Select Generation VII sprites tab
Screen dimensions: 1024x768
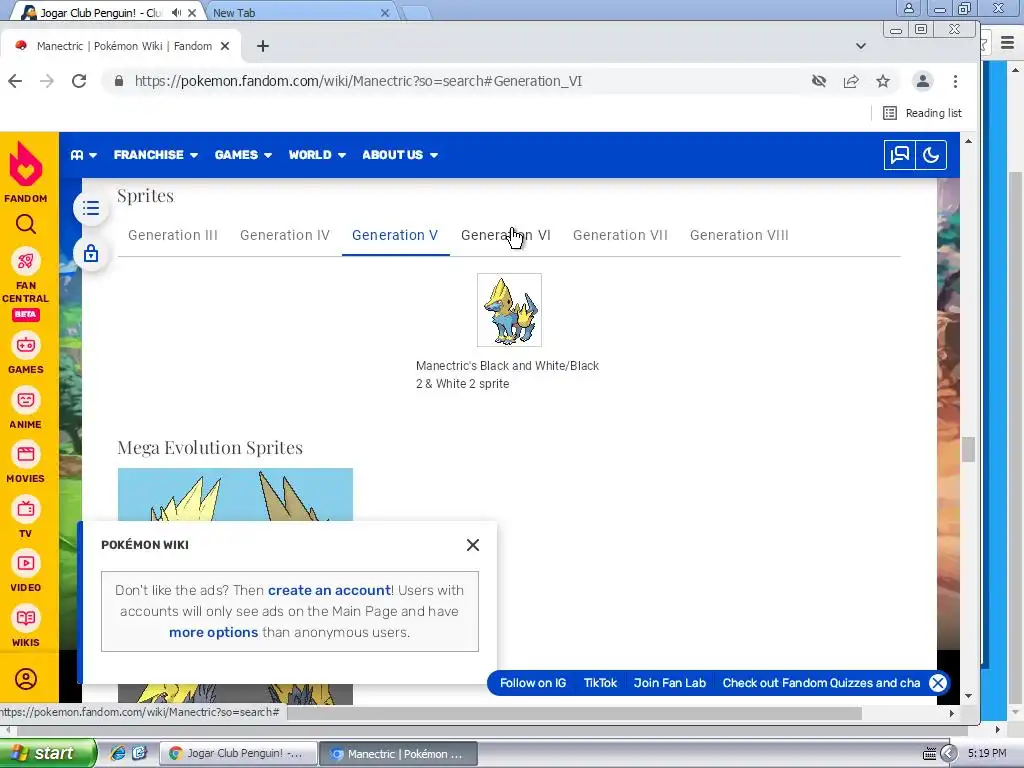pyautogui.click(x=620, y=235)
